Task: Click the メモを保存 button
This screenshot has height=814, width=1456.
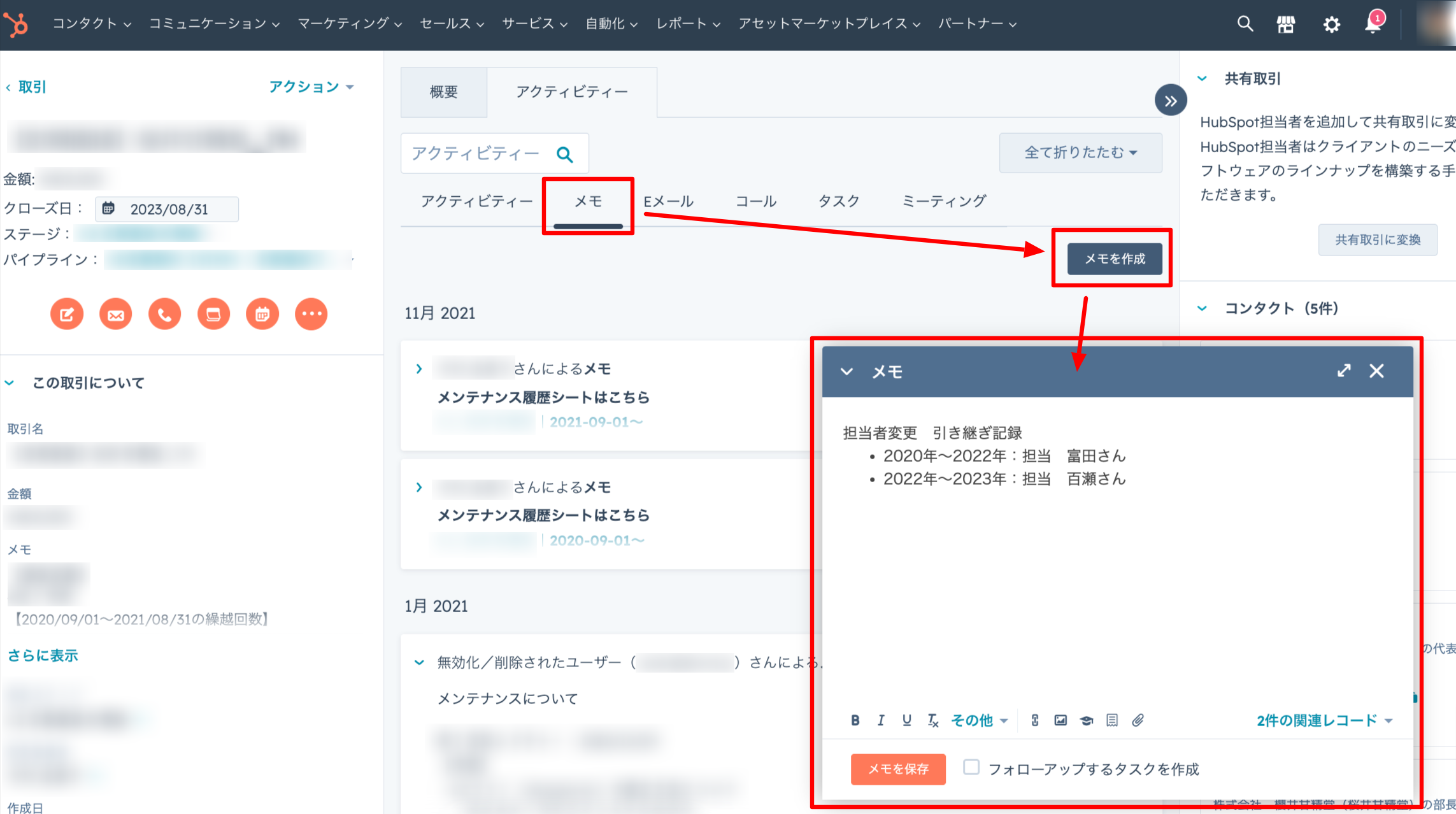Action: pos(898,769)
